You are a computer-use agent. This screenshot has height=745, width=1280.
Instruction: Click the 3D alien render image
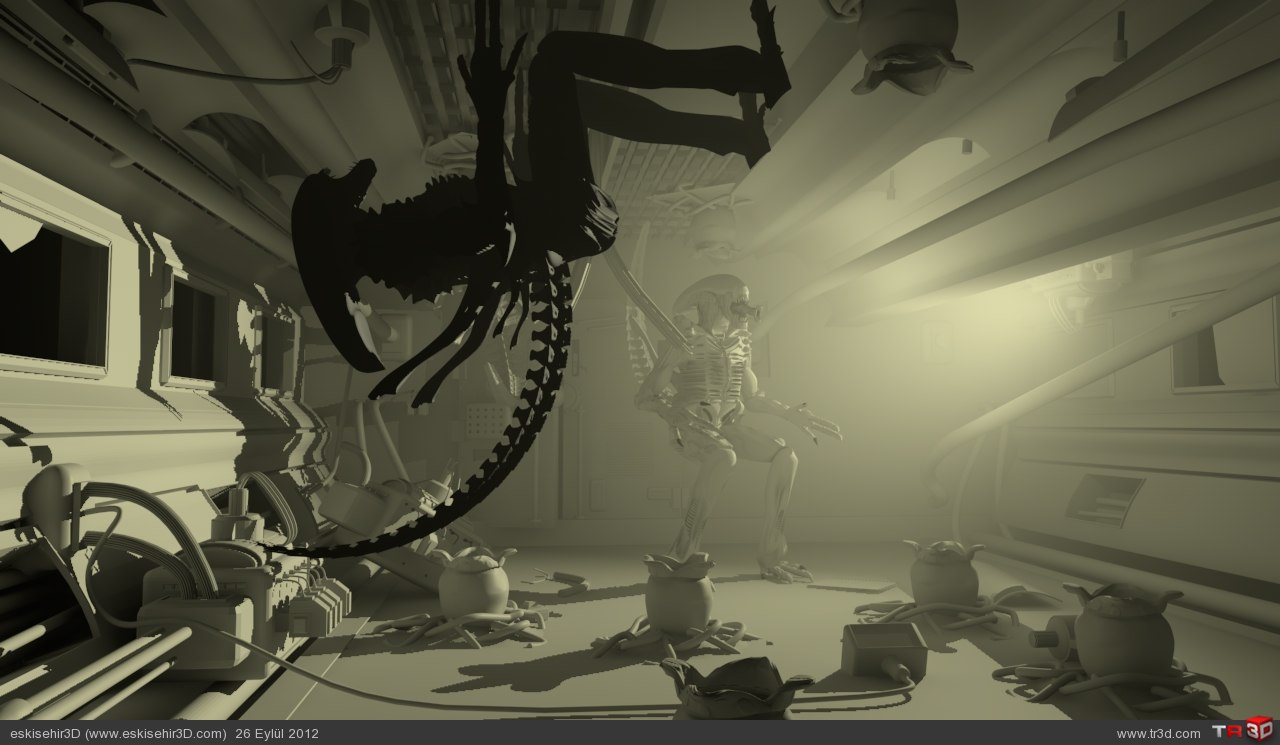[640, 360]
